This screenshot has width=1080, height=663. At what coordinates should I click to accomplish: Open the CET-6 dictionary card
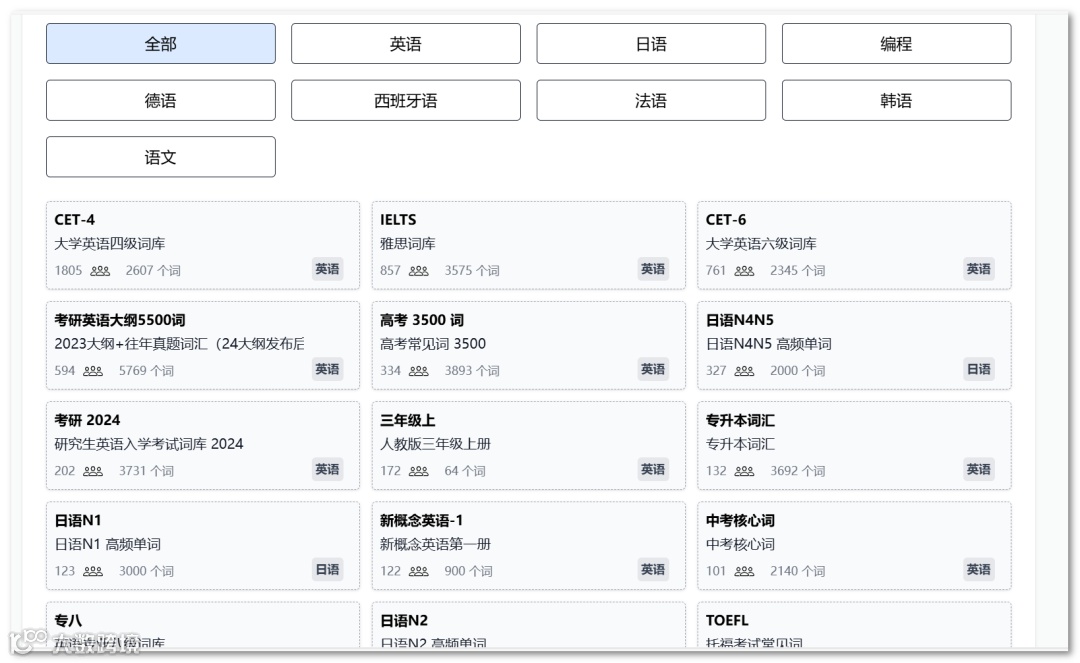pyautogui.click(x=854, y=245)
